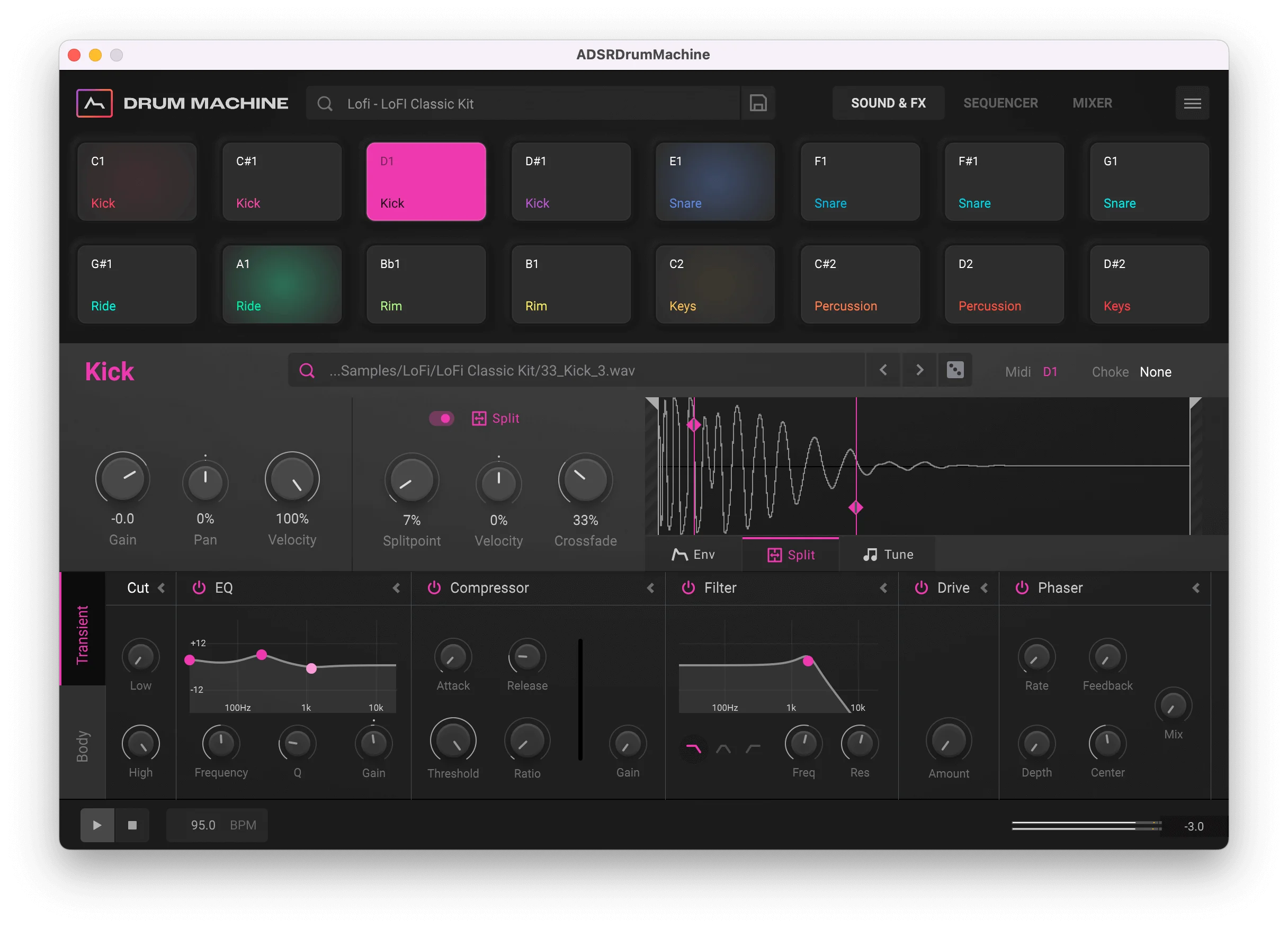
Task: Toggle the Split mode switch on
Action: click(442, 418)
